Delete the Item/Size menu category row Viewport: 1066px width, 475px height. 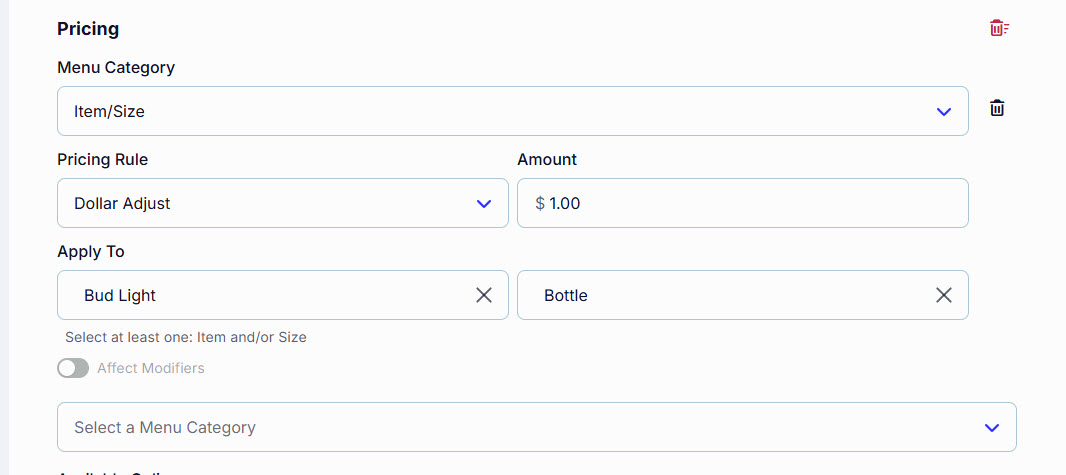(997, 108)
